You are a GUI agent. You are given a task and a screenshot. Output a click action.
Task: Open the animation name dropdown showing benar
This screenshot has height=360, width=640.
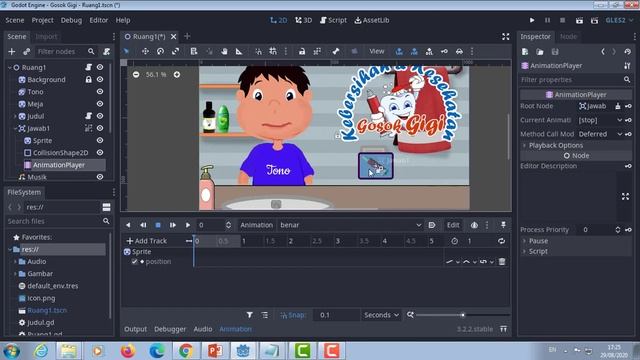tap(350, 225)
